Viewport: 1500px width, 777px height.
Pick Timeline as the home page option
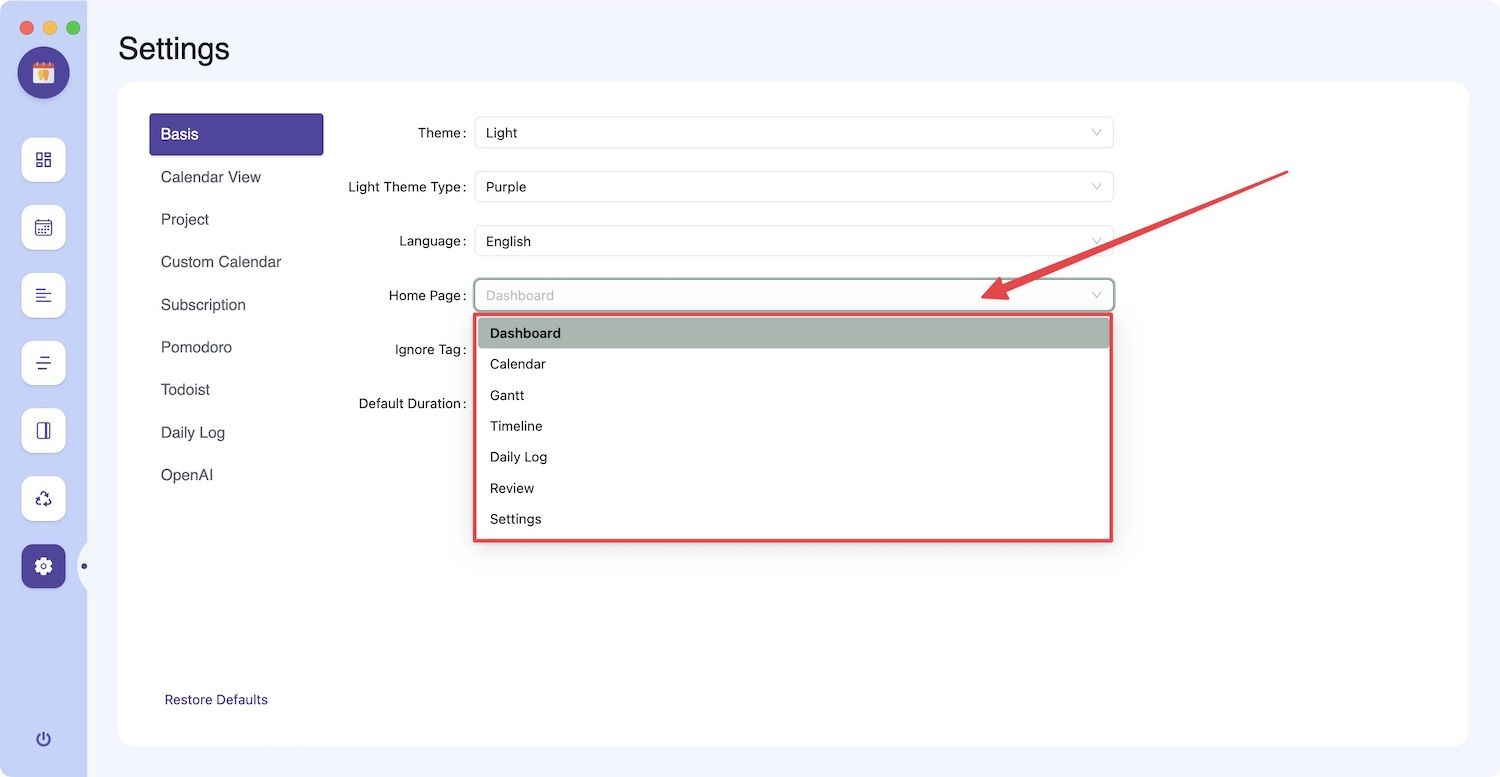(x=516, y=426)
